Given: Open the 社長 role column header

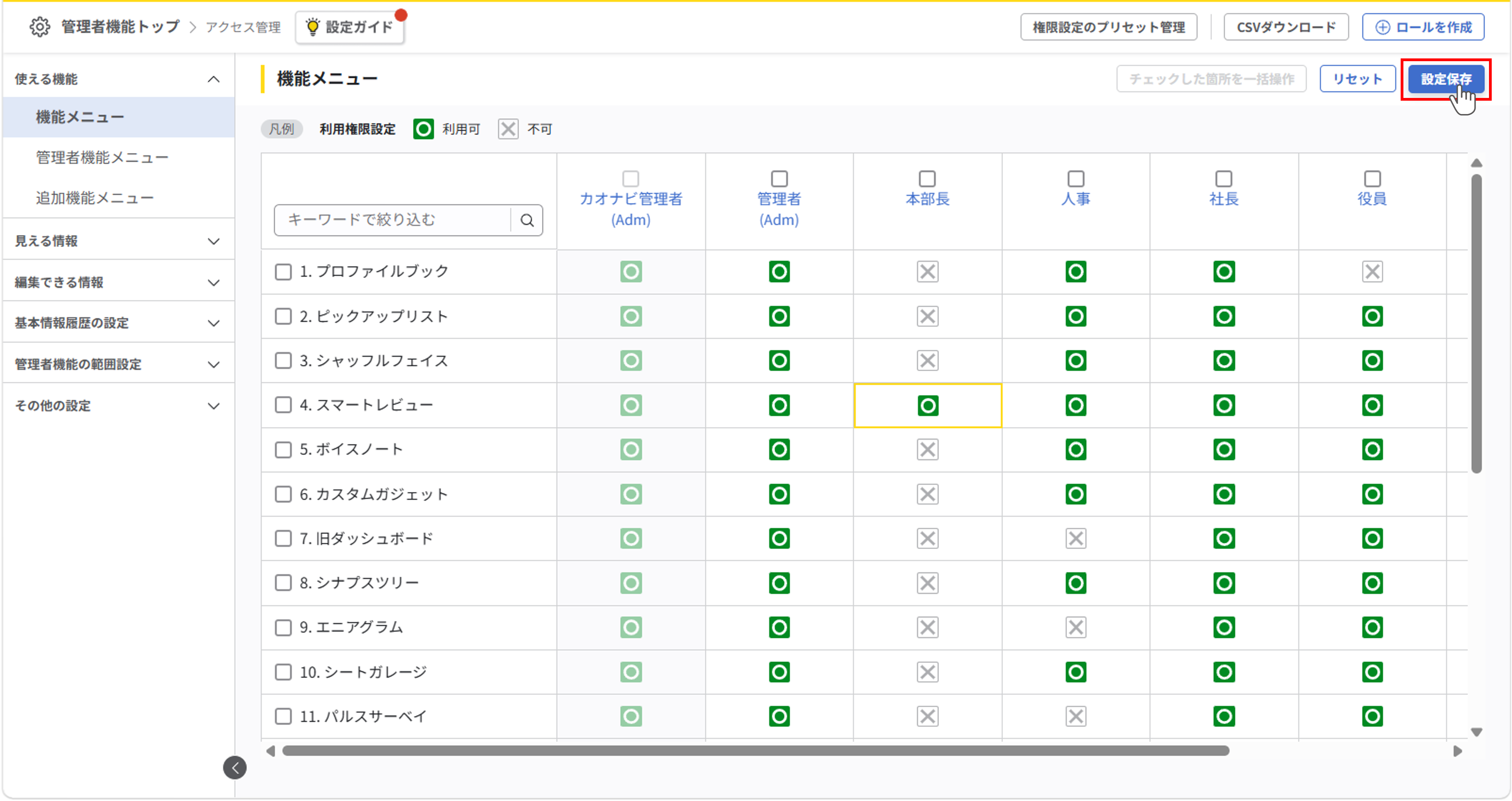Looking at the screenshot, I should 1224,199.
